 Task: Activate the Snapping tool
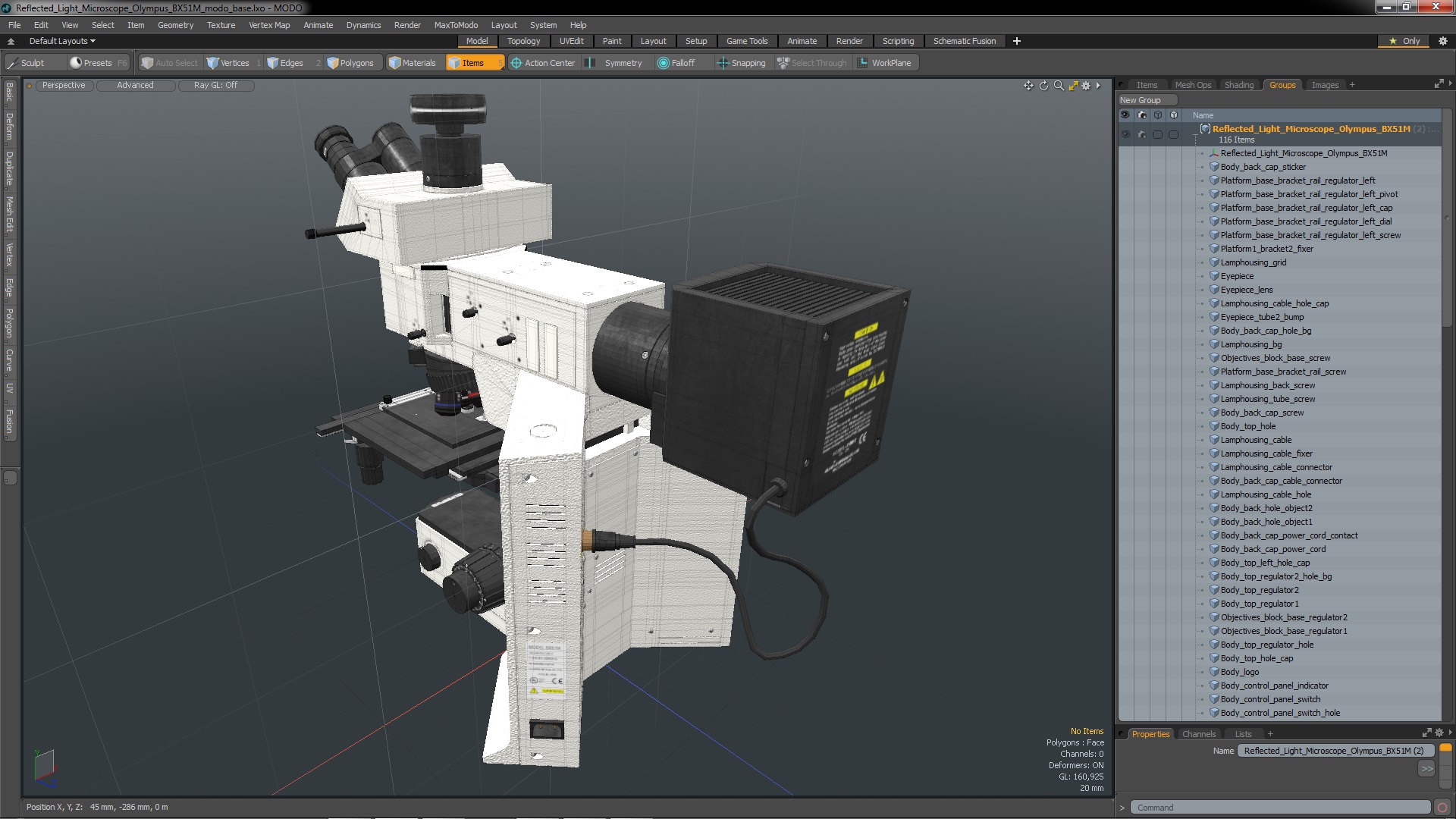click(741, 63)
